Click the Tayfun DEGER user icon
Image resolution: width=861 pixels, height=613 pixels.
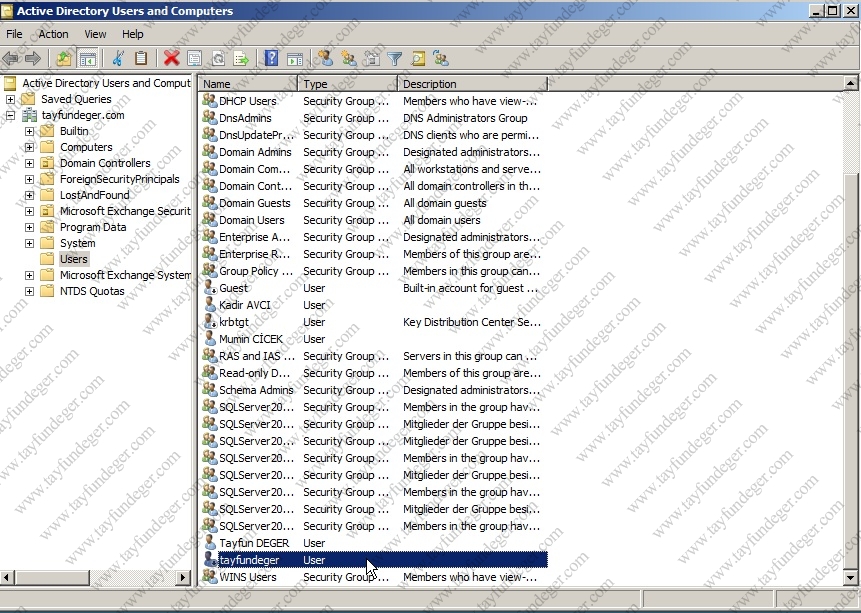(x=210, y=543)
